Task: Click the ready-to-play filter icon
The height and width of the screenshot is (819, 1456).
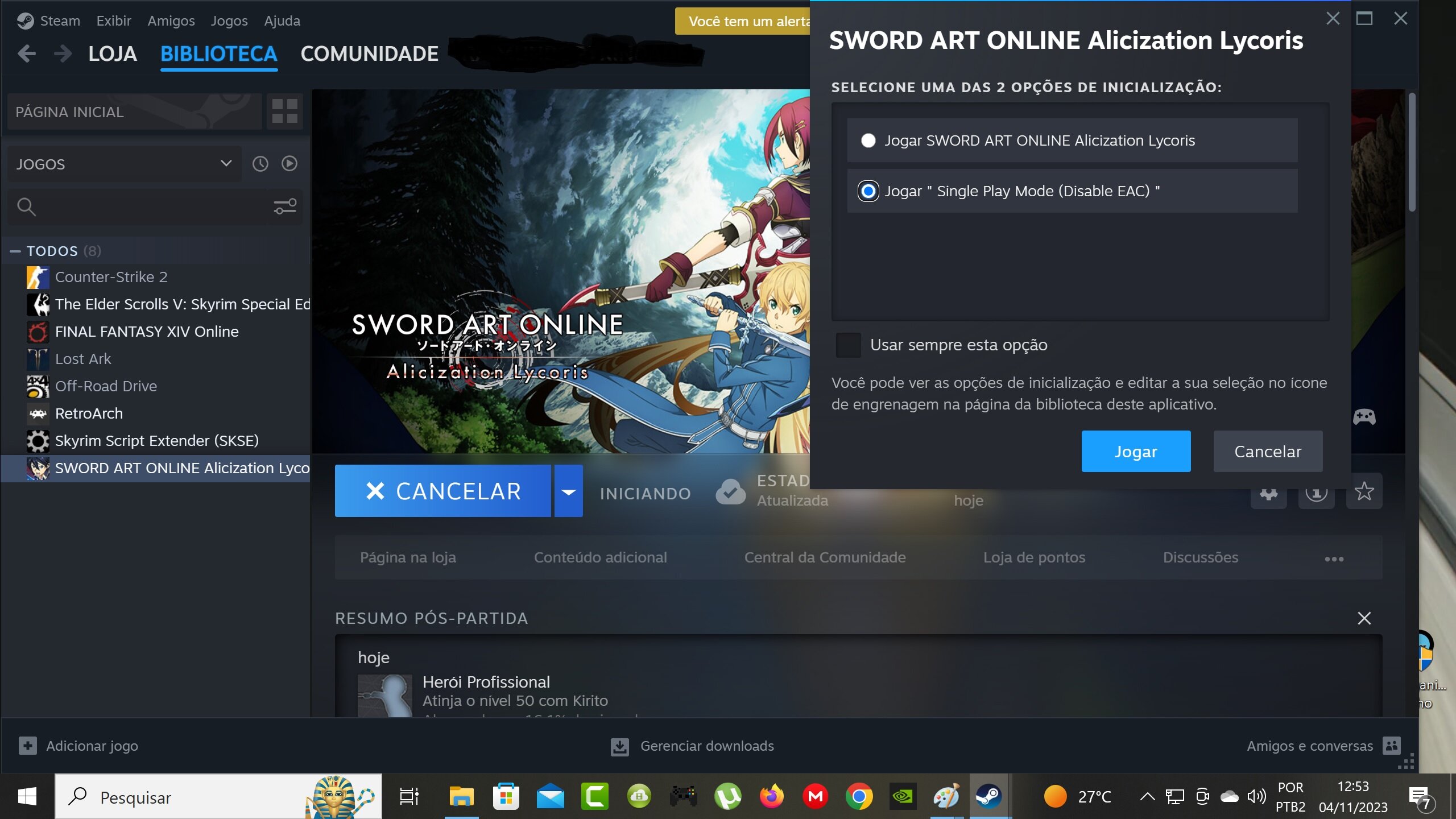Action: pyautogui.click(x=289, y=164)
